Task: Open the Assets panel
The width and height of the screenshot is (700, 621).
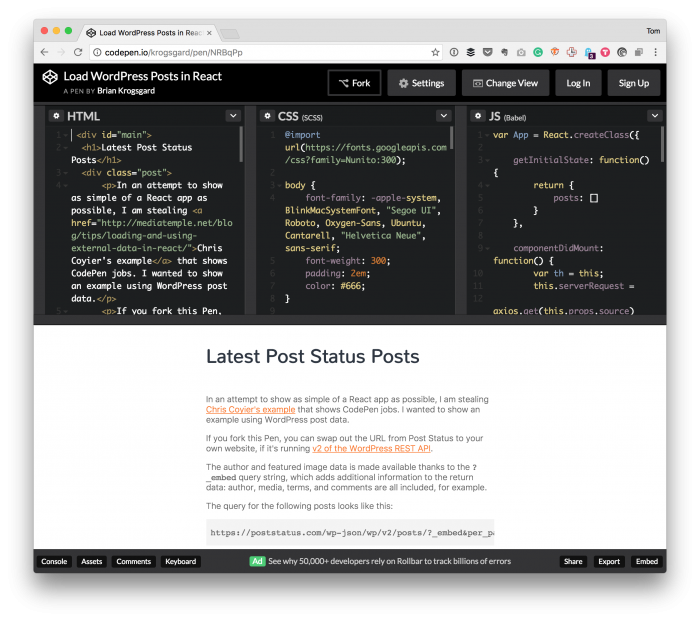Action: (x=92, y=561)
